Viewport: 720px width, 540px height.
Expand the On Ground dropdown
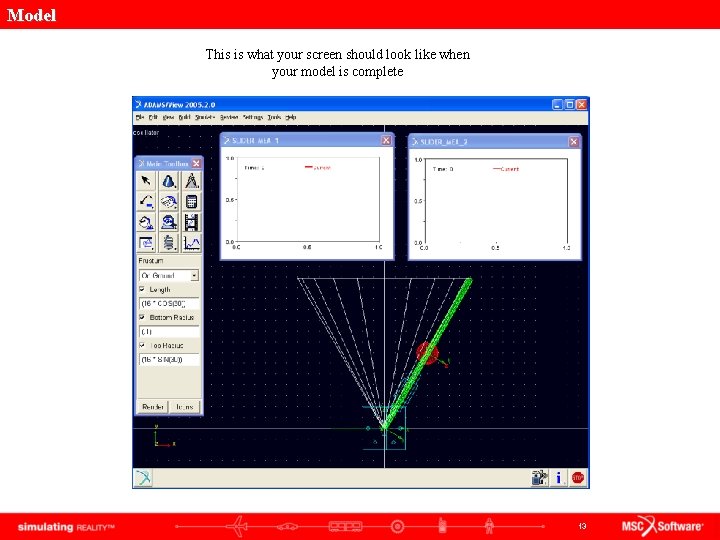point(194,276)
